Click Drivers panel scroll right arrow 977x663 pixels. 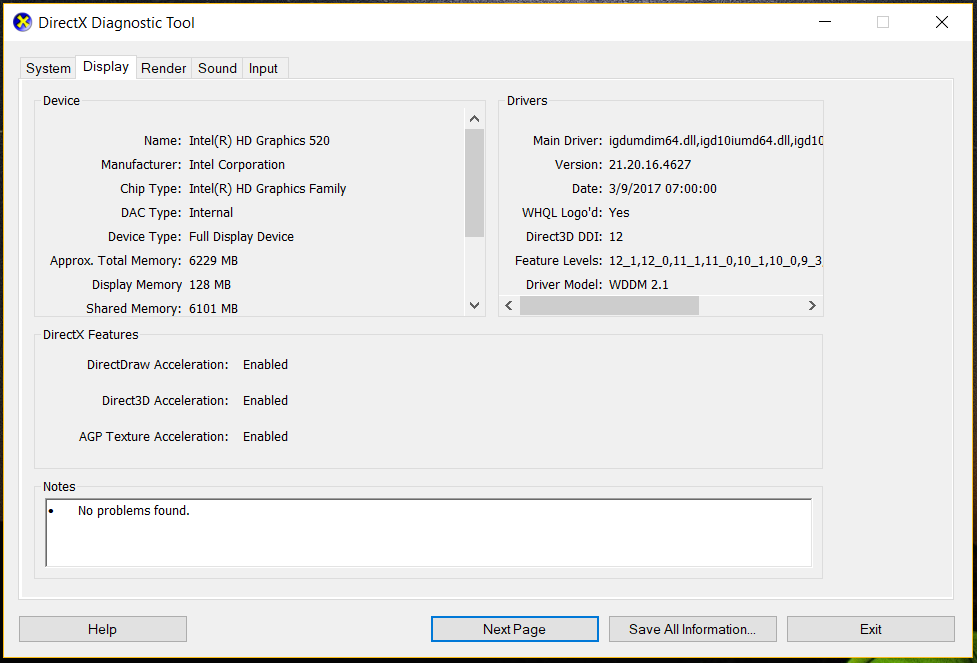[x=812, y=305]
